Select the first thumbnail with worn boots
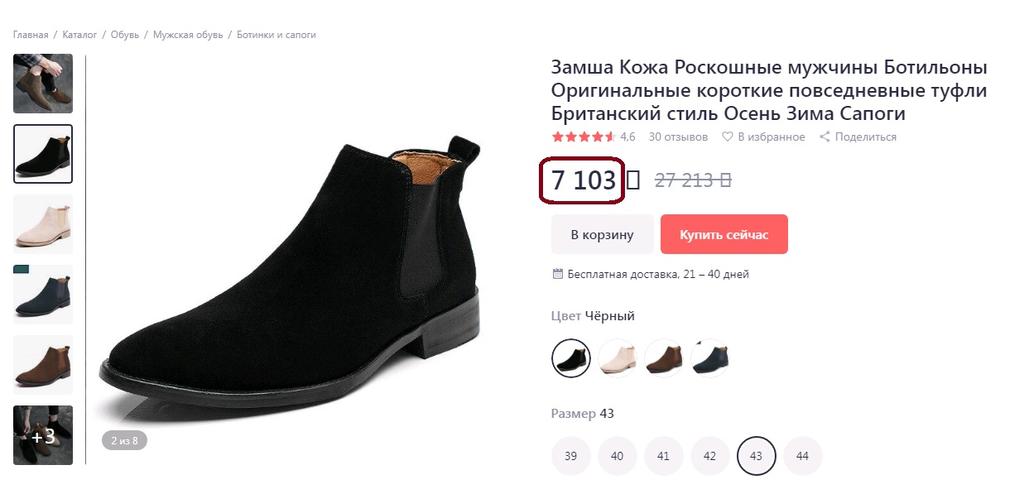Viewport: 1024px width, 494px height. (43, 83)
